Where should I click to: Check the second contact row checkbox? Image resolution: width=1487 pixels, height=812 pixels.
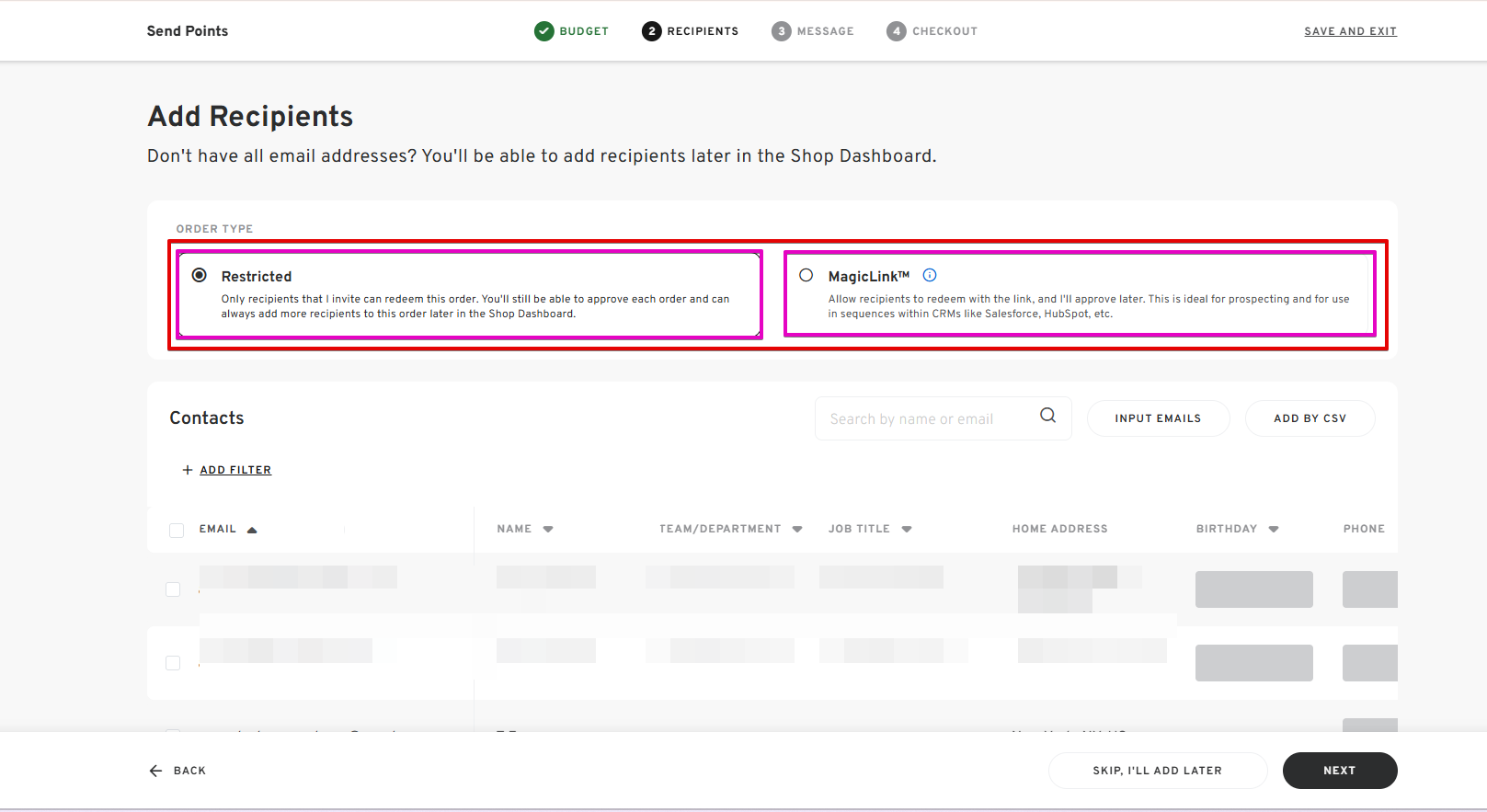coord(173,663)
